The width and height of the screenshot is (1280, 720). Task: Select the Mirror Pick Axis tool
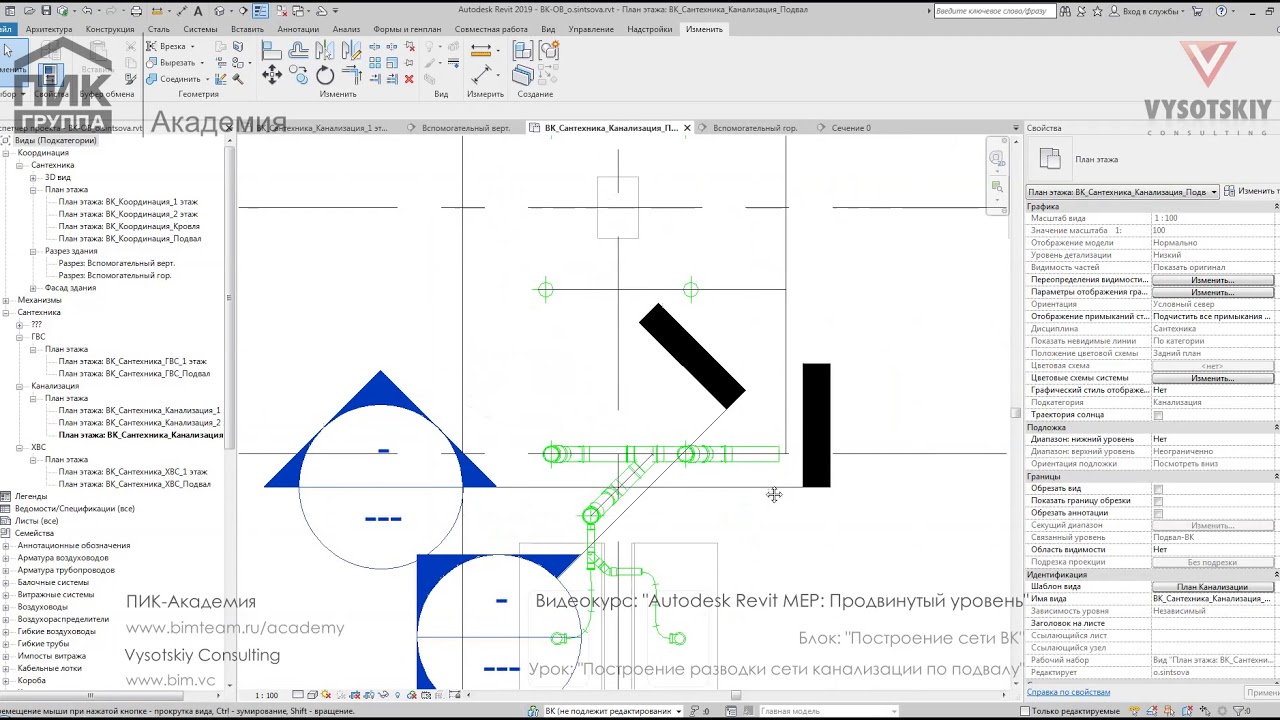point(324,50)
